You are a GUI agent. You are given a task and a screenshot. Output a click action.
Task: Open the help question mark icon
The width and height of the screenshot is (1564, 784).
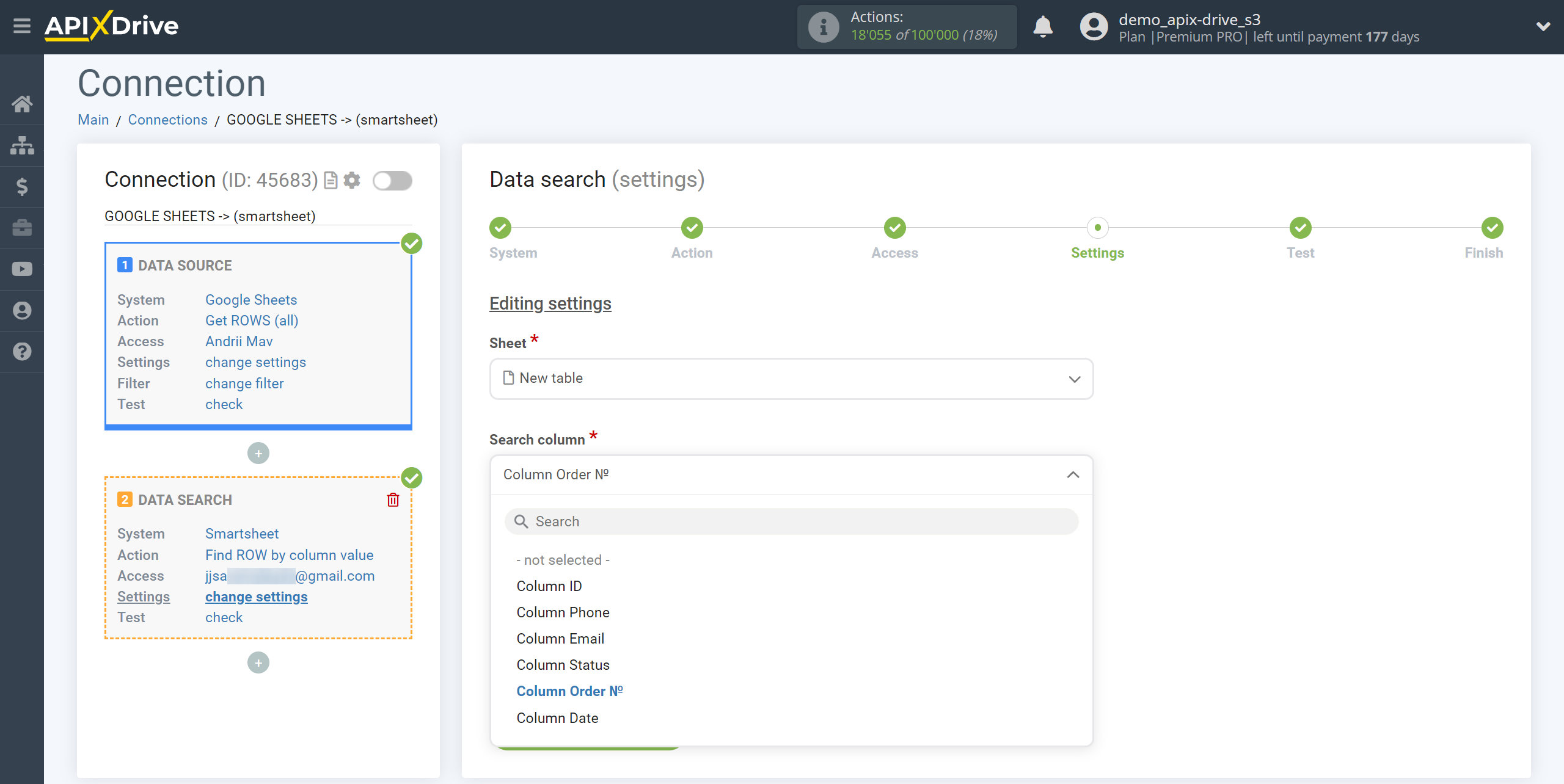click(x=22, y=352)
